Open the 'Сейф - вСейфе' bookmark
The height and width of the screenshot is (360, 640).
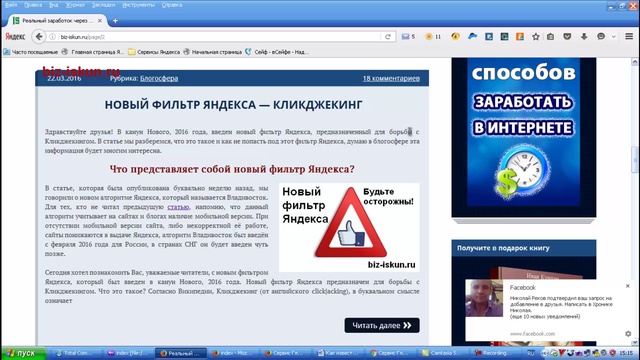pos(277,52)
